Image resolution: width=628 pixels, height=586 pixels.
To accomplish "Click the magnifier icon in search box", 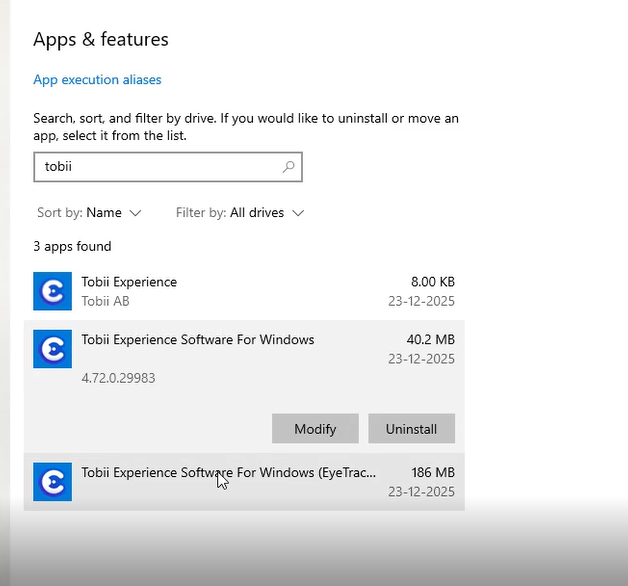I will (x=288, y=167).
